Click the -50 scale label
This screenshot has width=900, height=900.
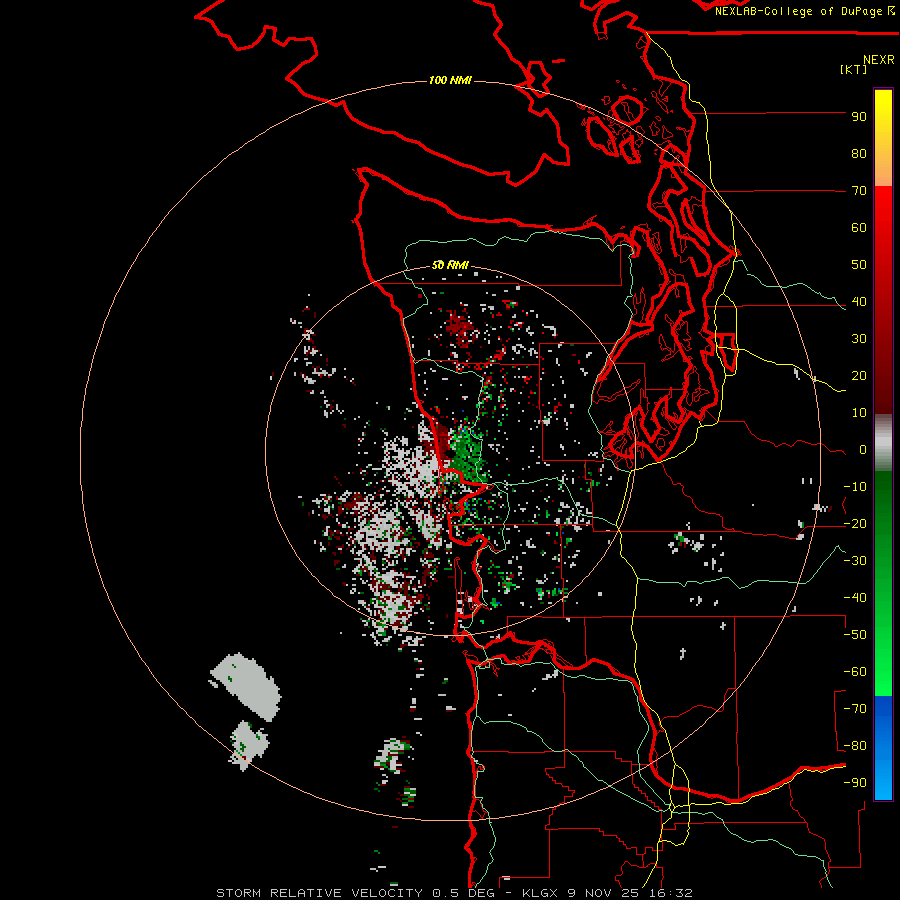(x=855, y=635)
